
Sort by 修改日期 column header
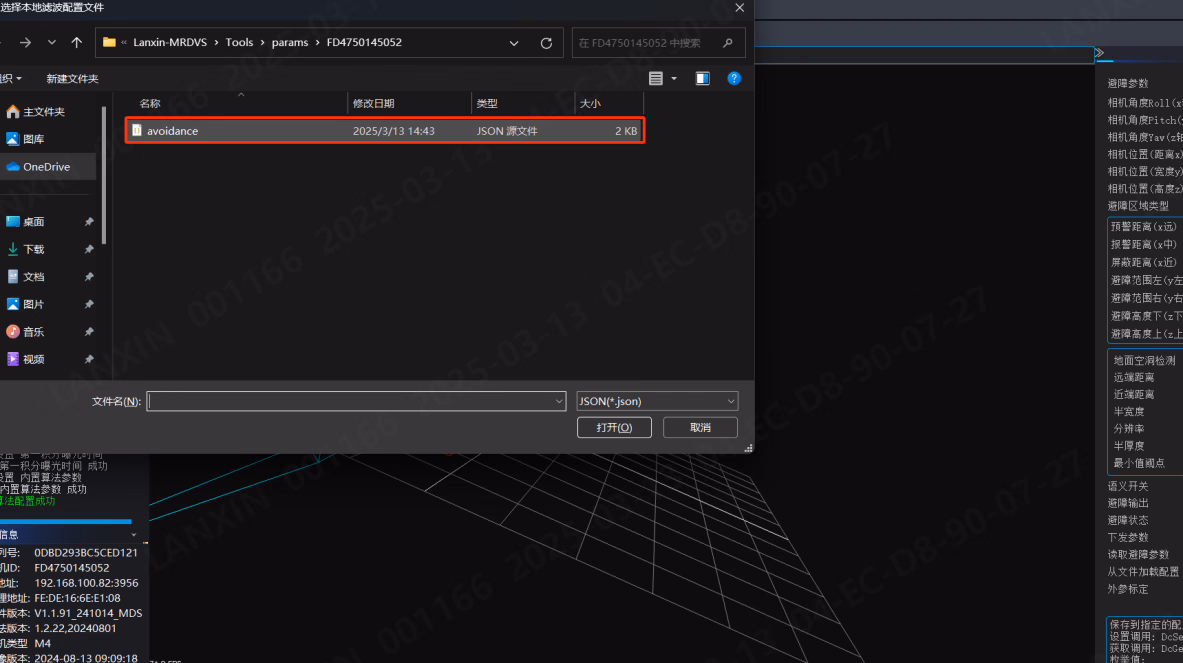click(x=373, y=103)
